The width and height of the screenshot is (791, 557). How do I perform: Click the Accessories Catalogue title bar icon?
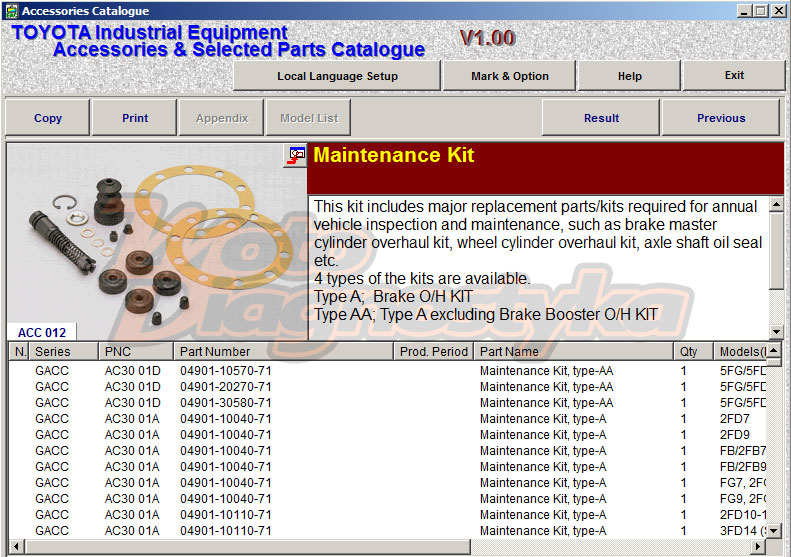(12, 11)
